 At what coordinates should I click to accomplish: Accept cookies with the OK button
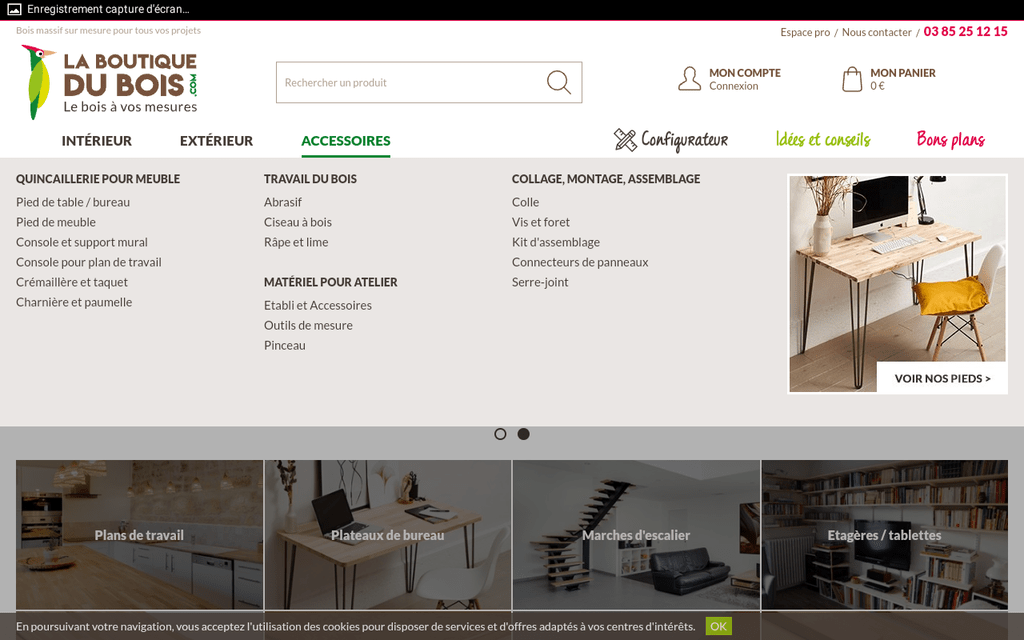718,626
